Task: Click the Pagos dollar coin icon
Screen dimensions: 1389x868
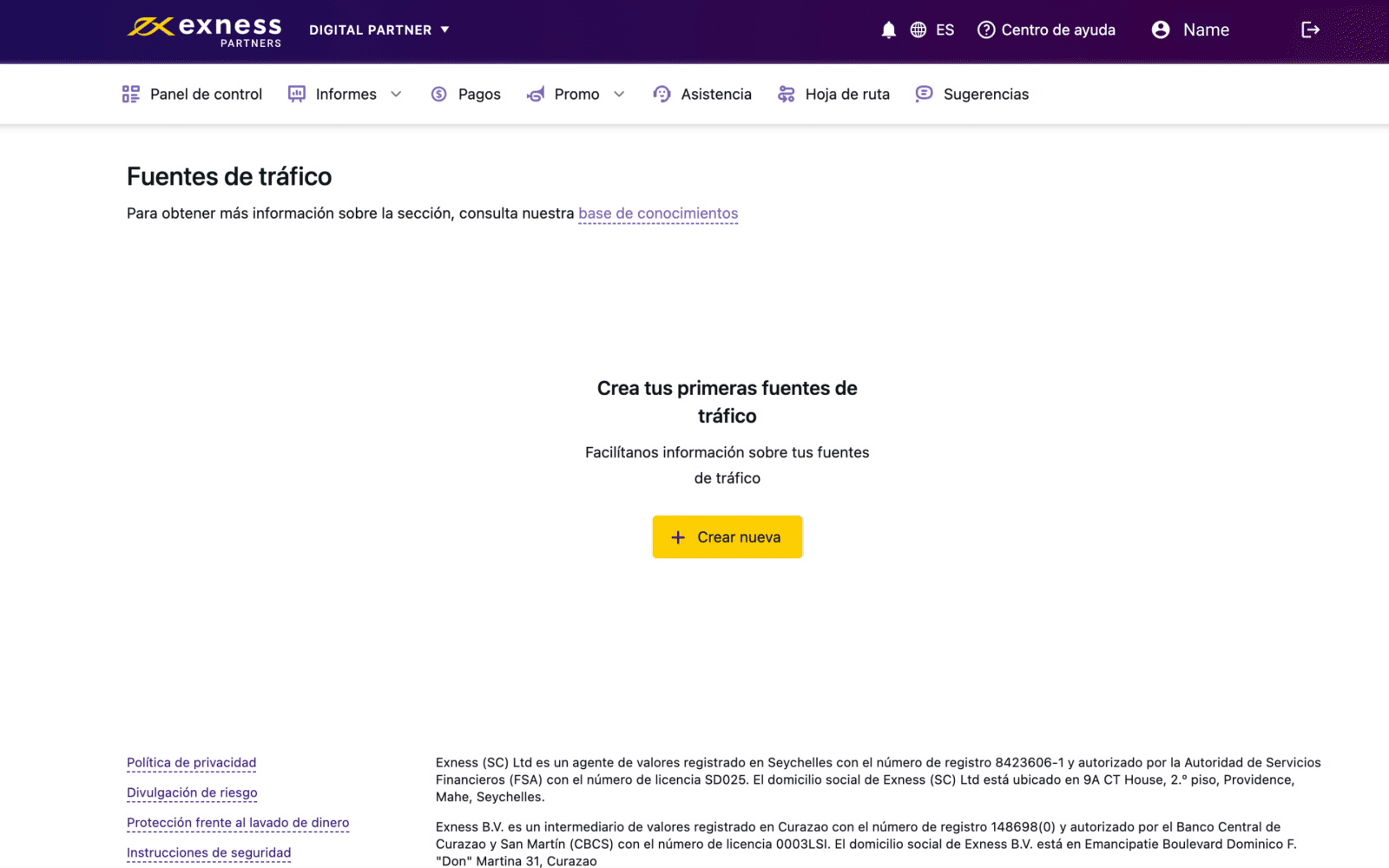Action: 439,94
